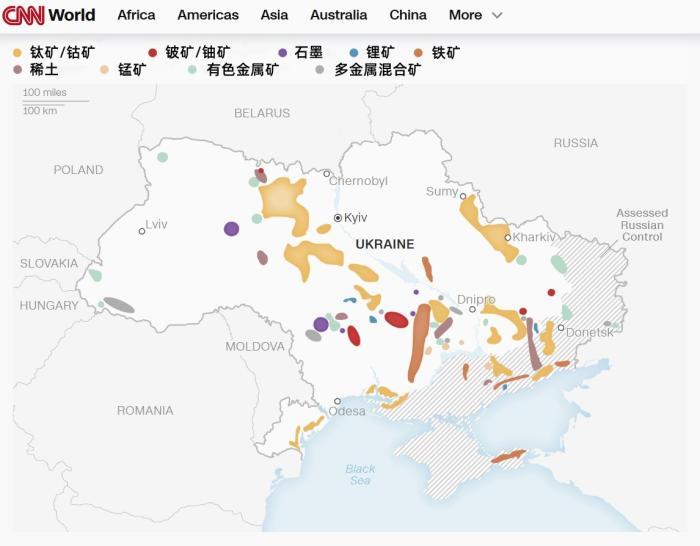Screen dimensions: 700x546
Task: Click the green 有色金属矿 legend dot
Action: (x=193, y=70)
